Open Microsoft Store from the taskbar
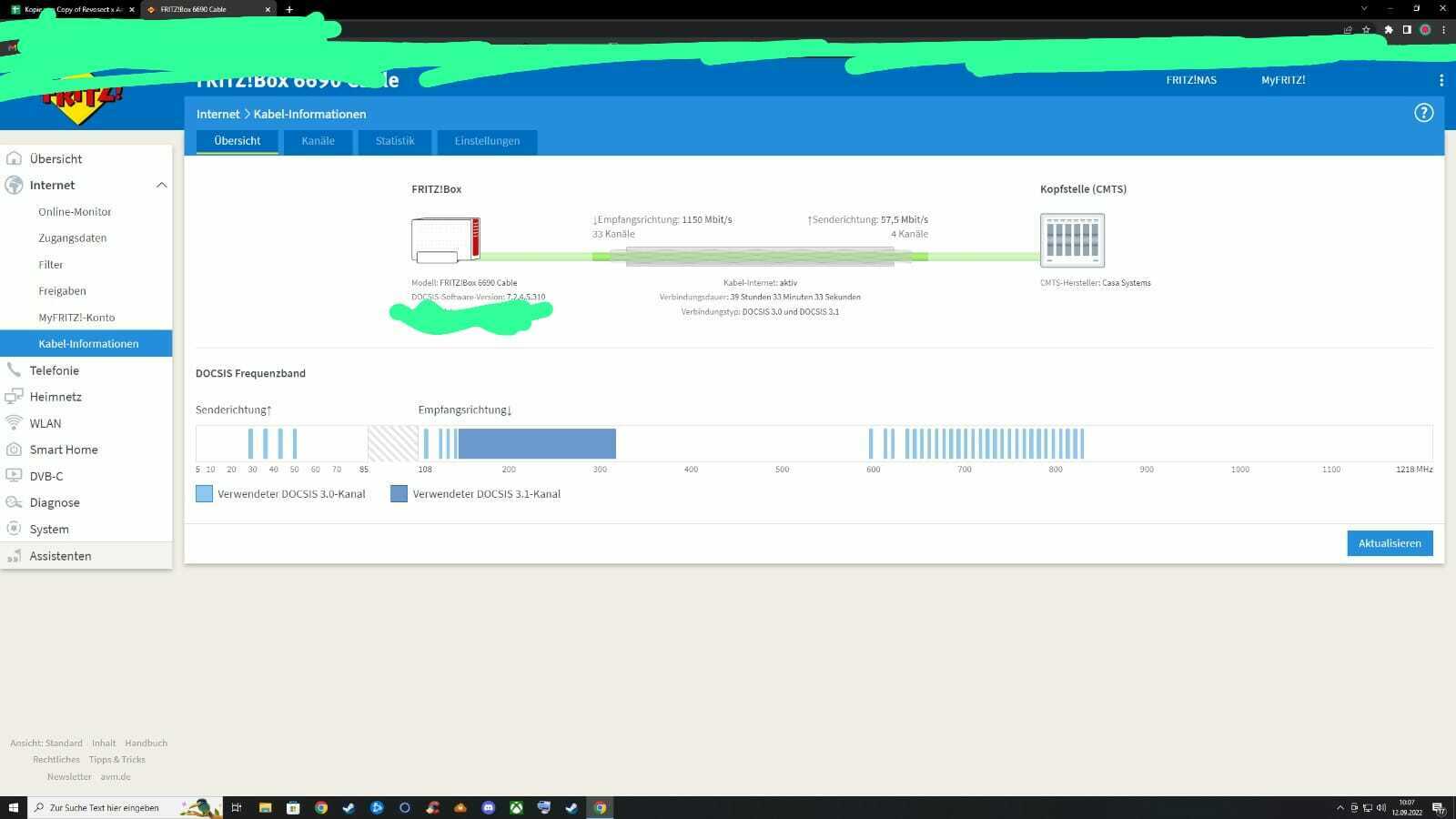Viewport: 1456px width, 819px height. point(293,807)
